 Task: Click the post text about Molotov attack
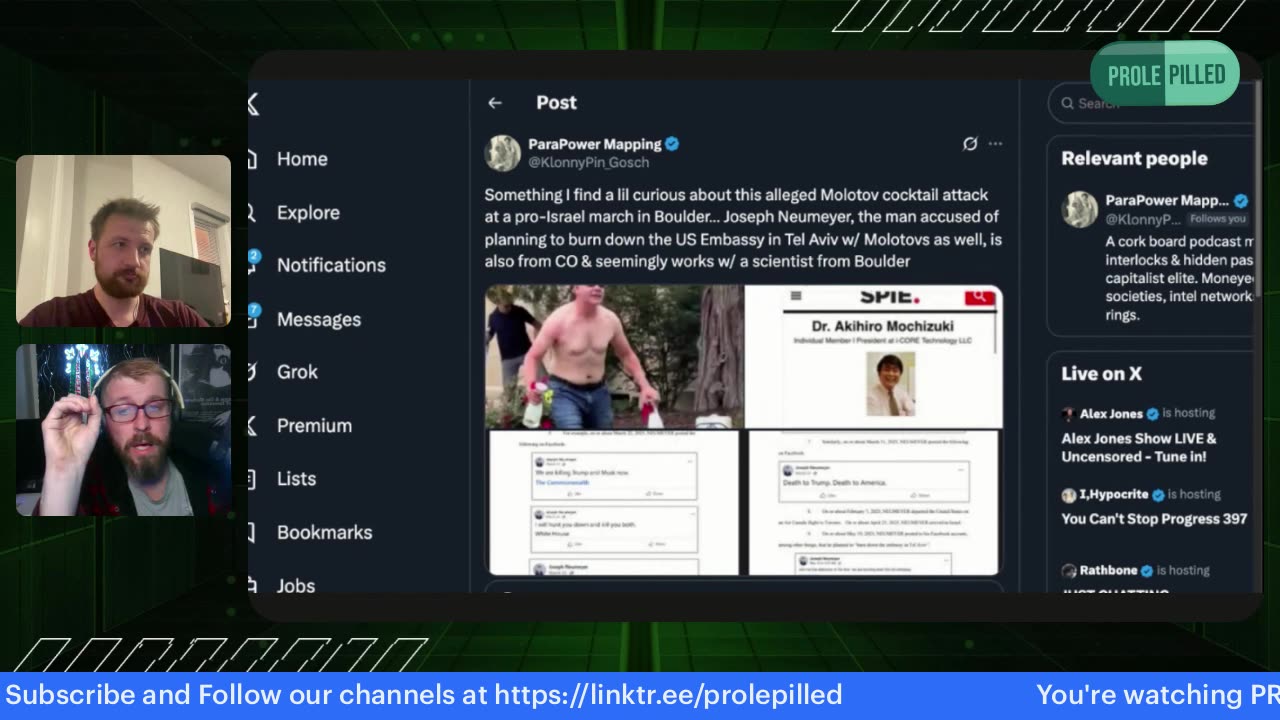743,228
